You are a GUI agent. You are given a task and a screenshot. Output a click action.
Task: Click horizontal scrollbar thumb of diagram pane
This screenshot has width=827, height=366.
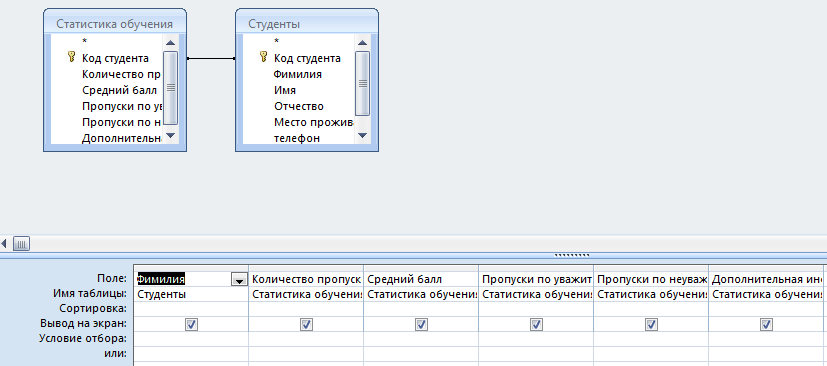tap(21, 244)
